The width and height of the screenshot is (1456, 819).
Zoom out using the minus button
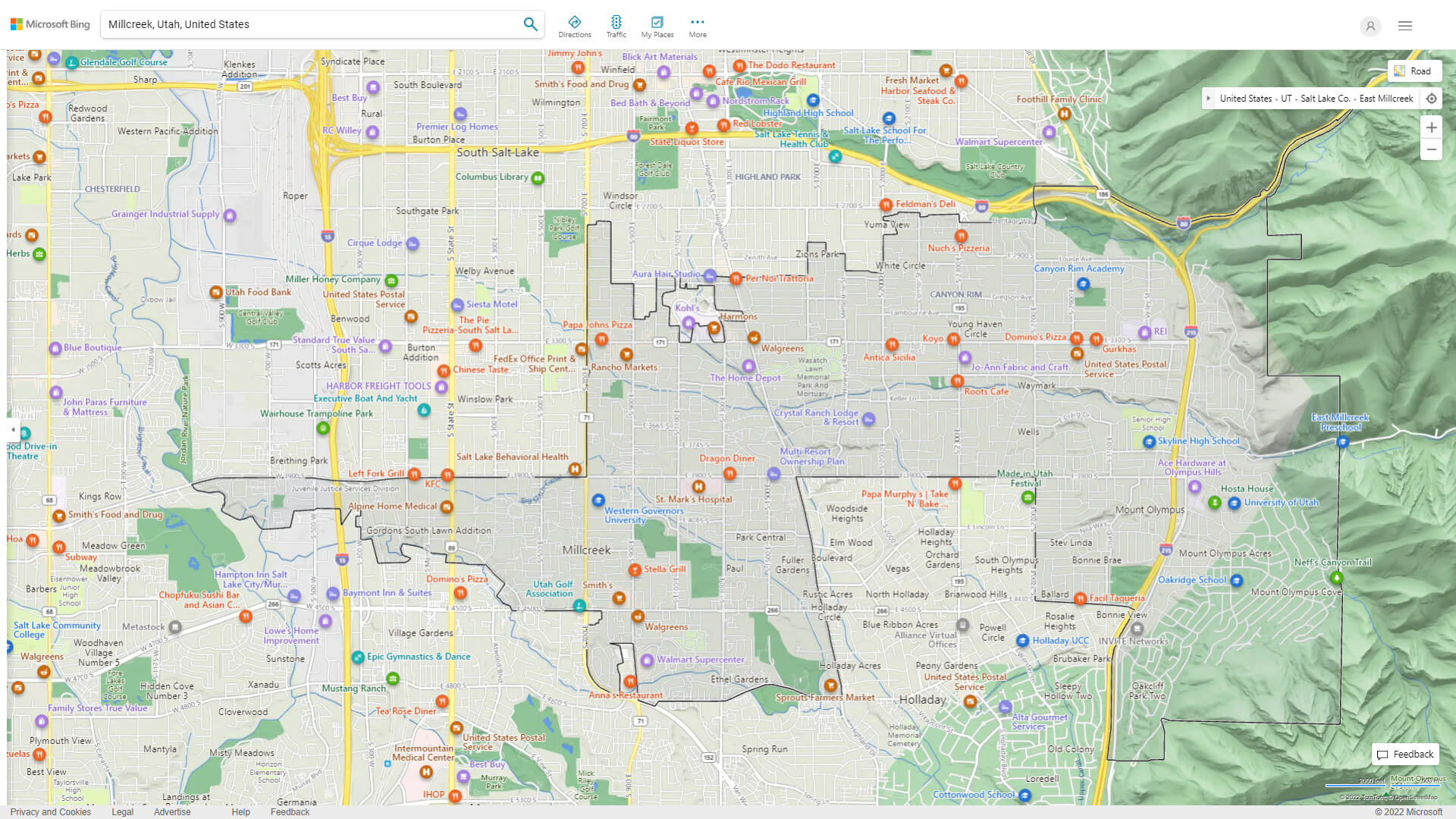(x=1432, y=149)
